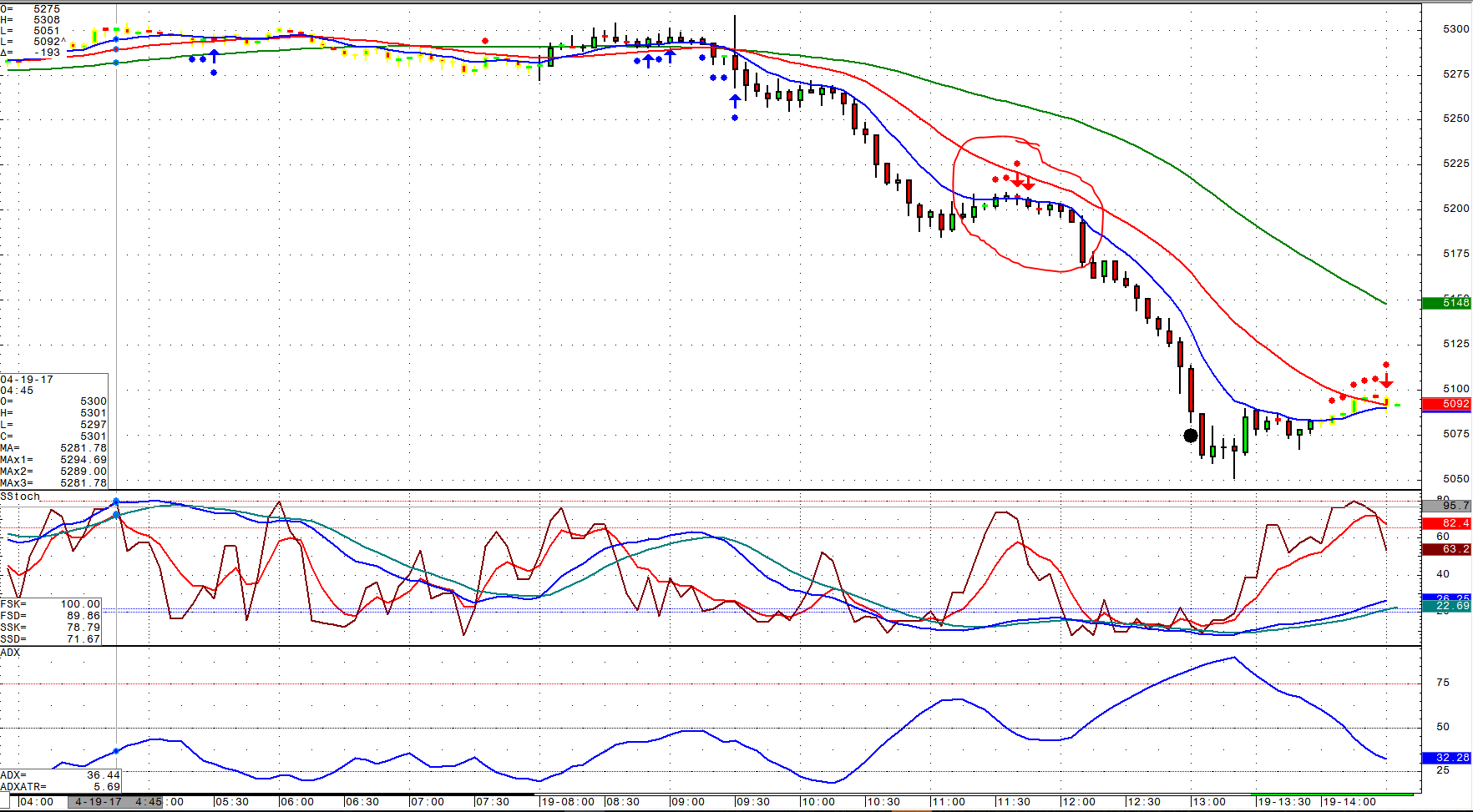Click the black dot marker near the chart low
This screenshot has height=812, width=1473.
coord(1191,435)
